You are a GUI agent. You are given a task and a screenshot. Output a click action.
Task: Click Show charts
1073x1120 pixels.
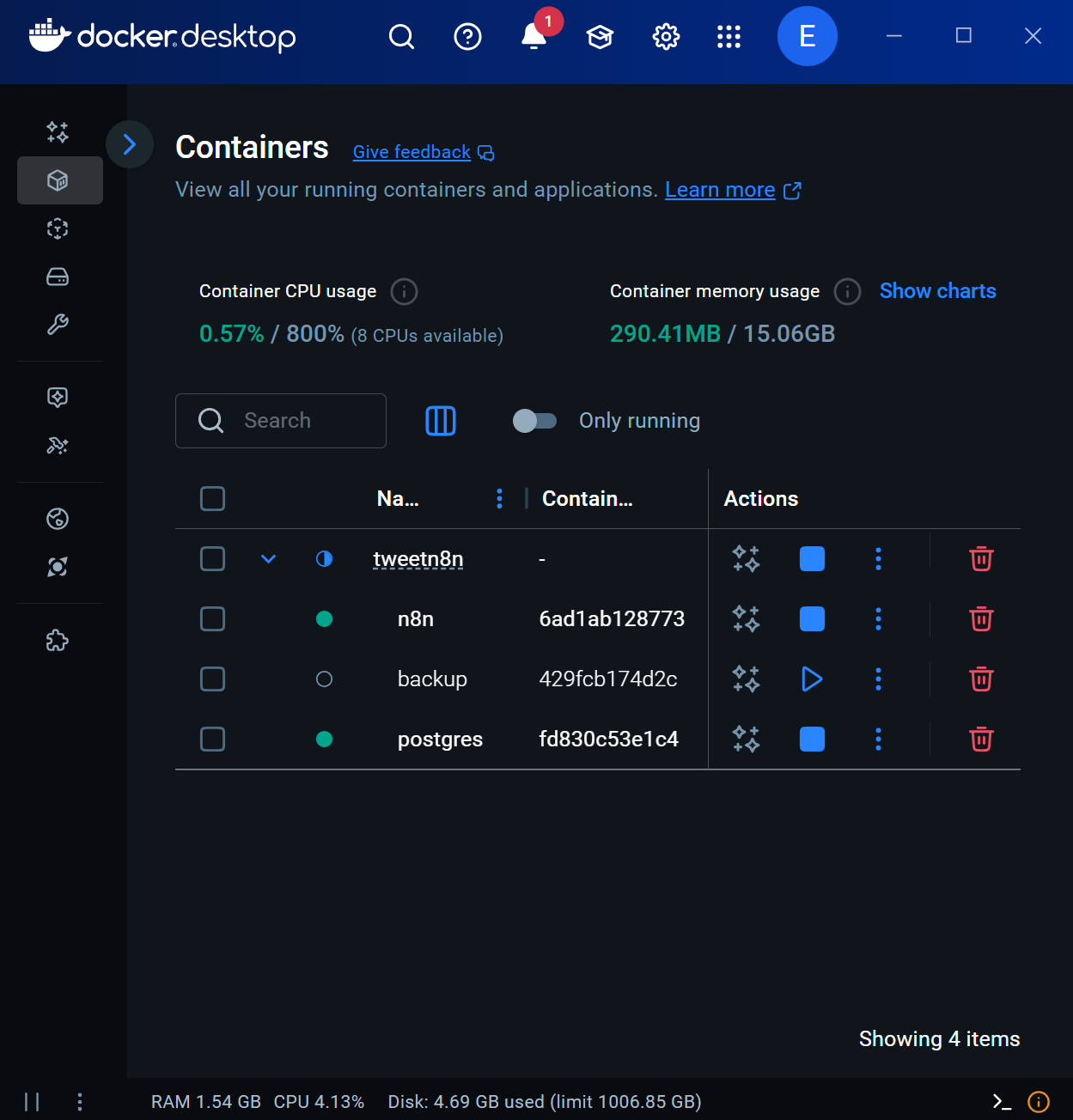[x=937, y=291]
